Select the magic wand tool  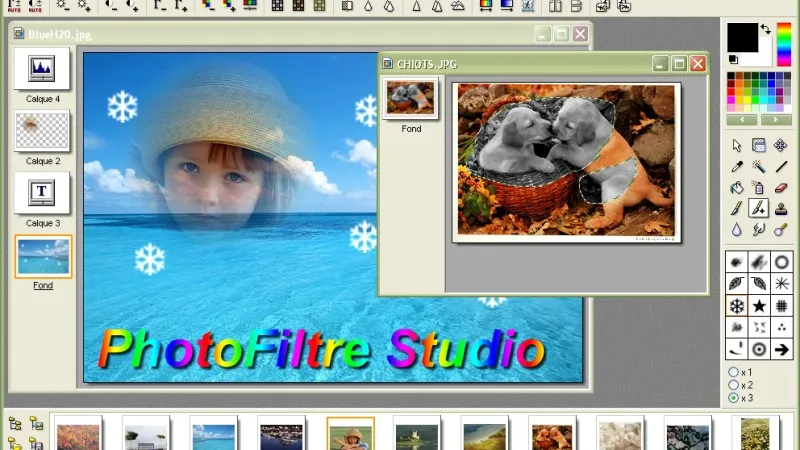[759, 166]
